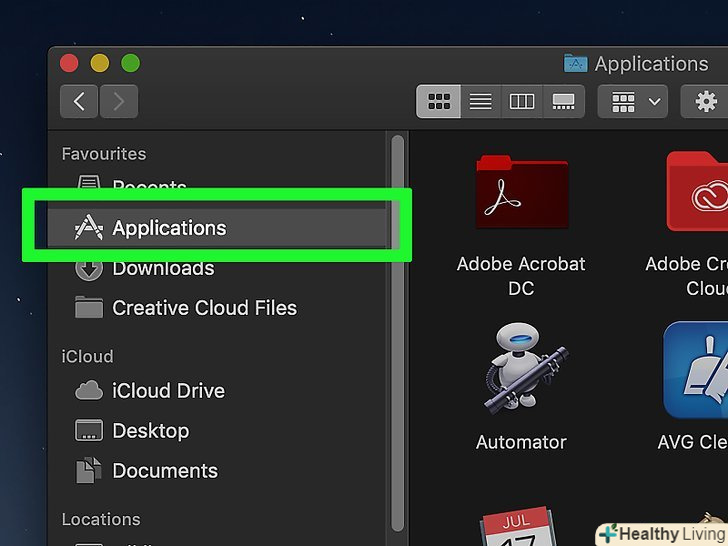
Task: Select the Adobe Acrobat DC folder icon
Action: pyautogui.click(x=522, y=192)
